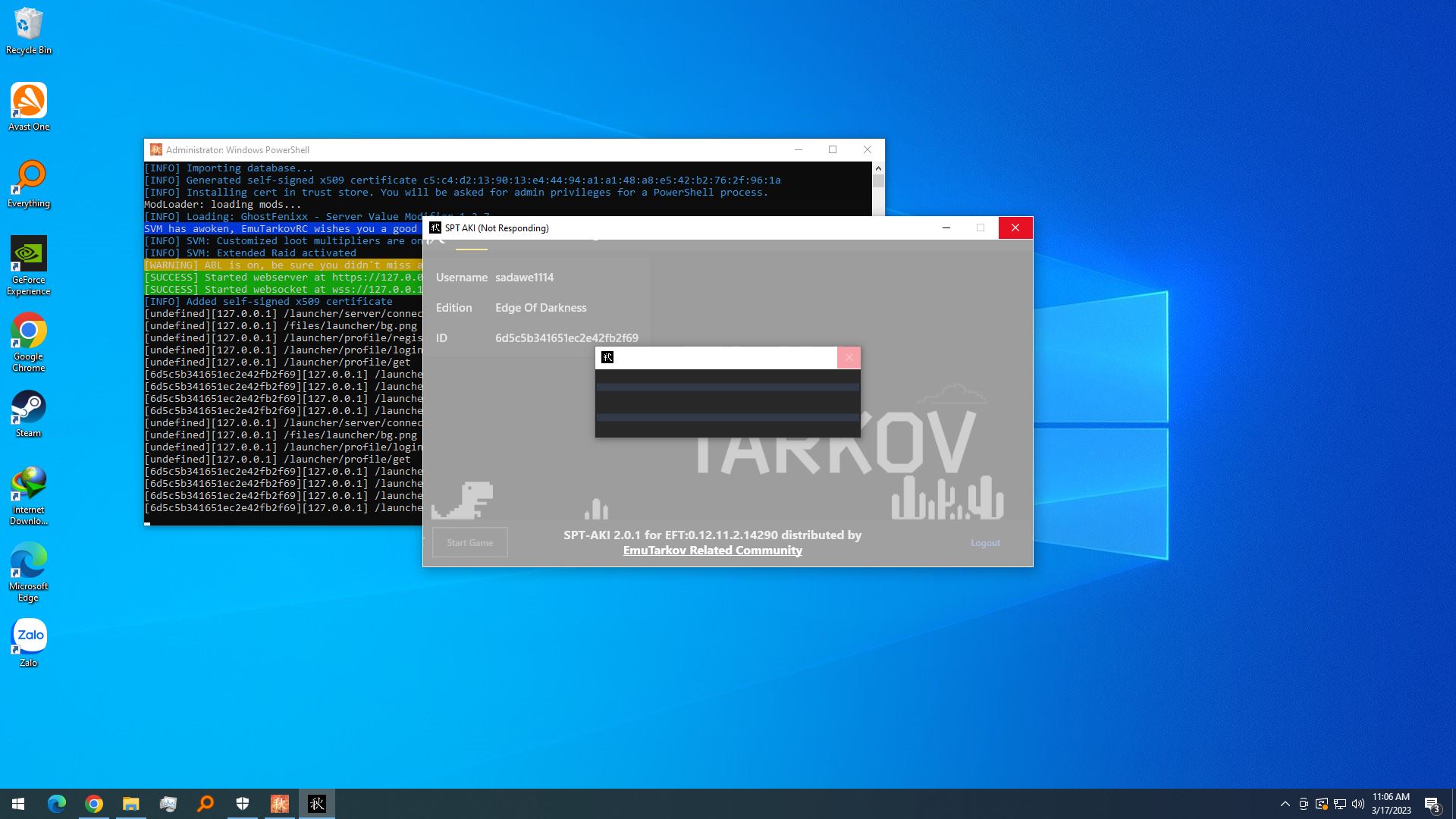The image size is (1456, 819).
Task: Click the PowerShell vertical scrollbar up arrow
Action: [x=878, y=168]
